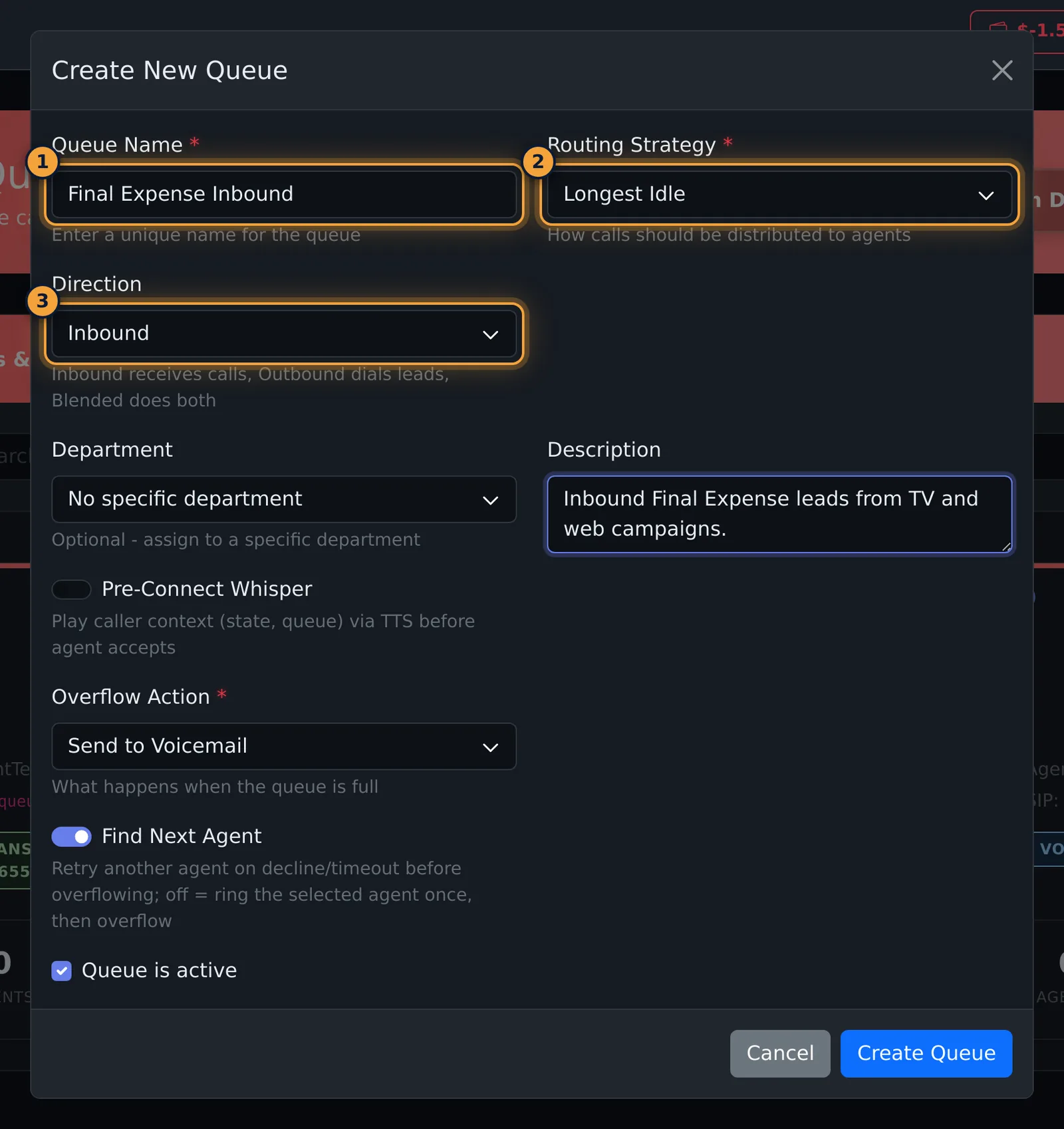
Task: Click the 'What happens when the queue is full' hint
Action: click(x=215, y=787)
